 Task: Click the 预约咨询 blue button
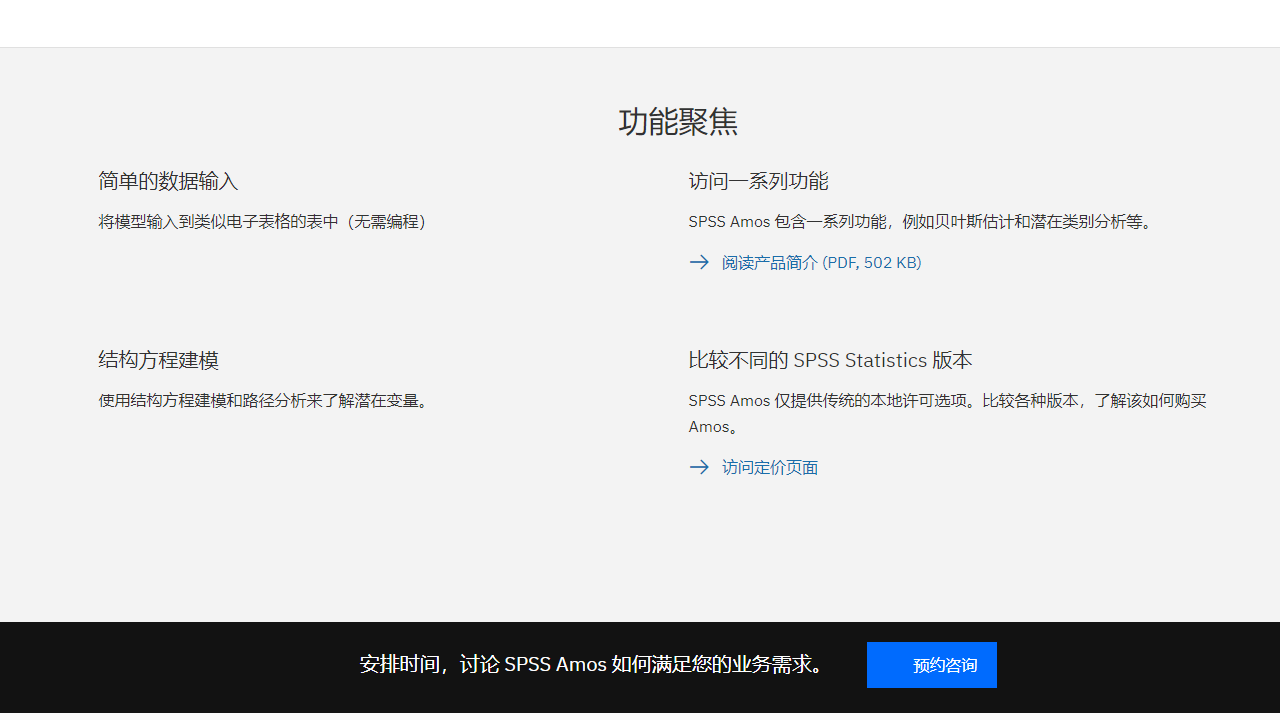[x=932, y=664]
